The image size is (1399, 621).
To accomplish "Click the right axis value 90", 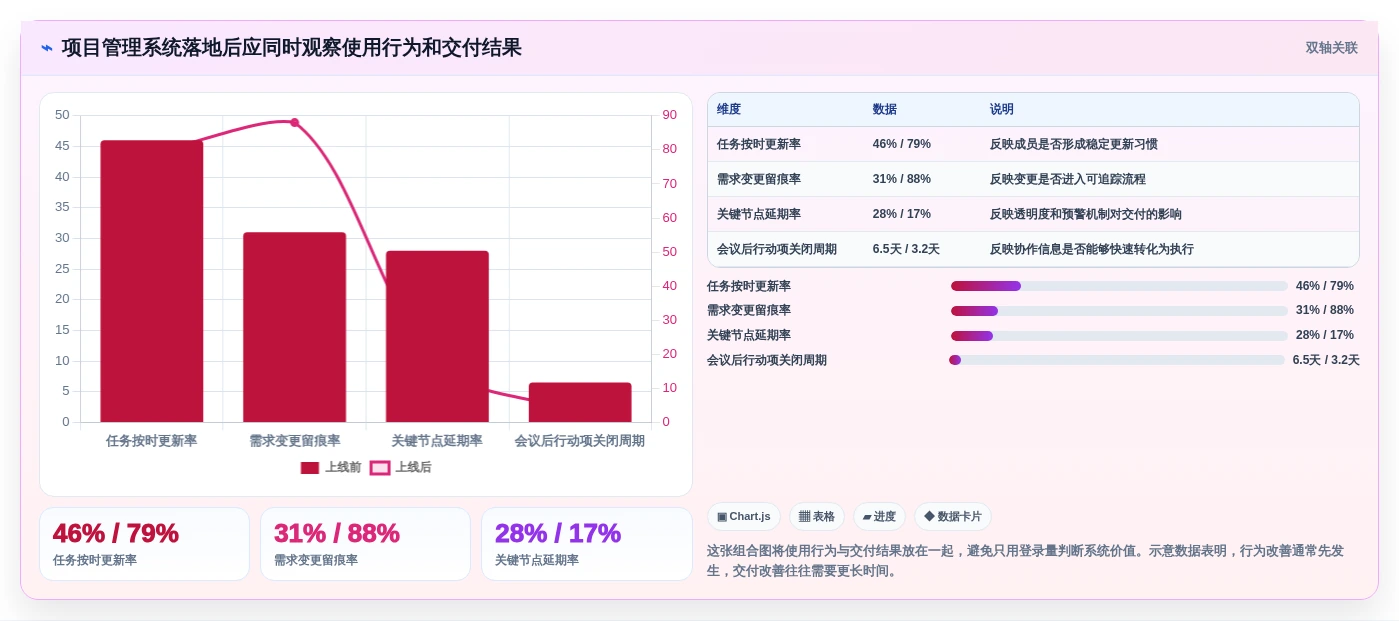I will (x=669, y=115).
